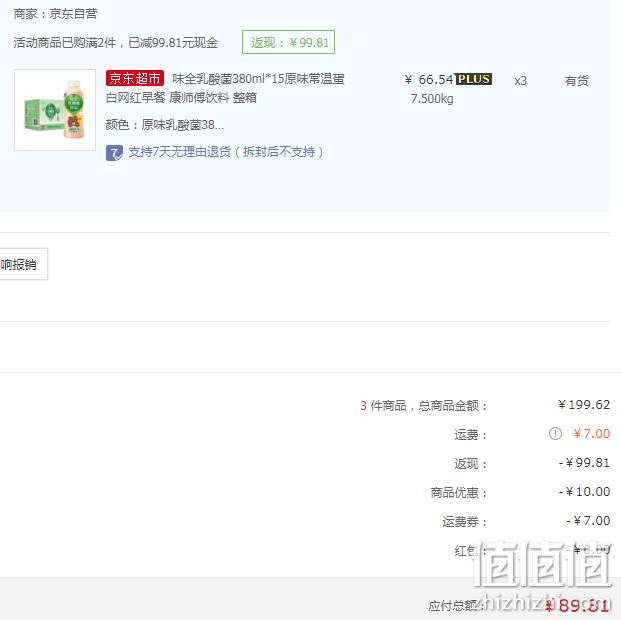Select the 运费券： label
This screenshot has width=621, height=620.
(x=465, y=521)
